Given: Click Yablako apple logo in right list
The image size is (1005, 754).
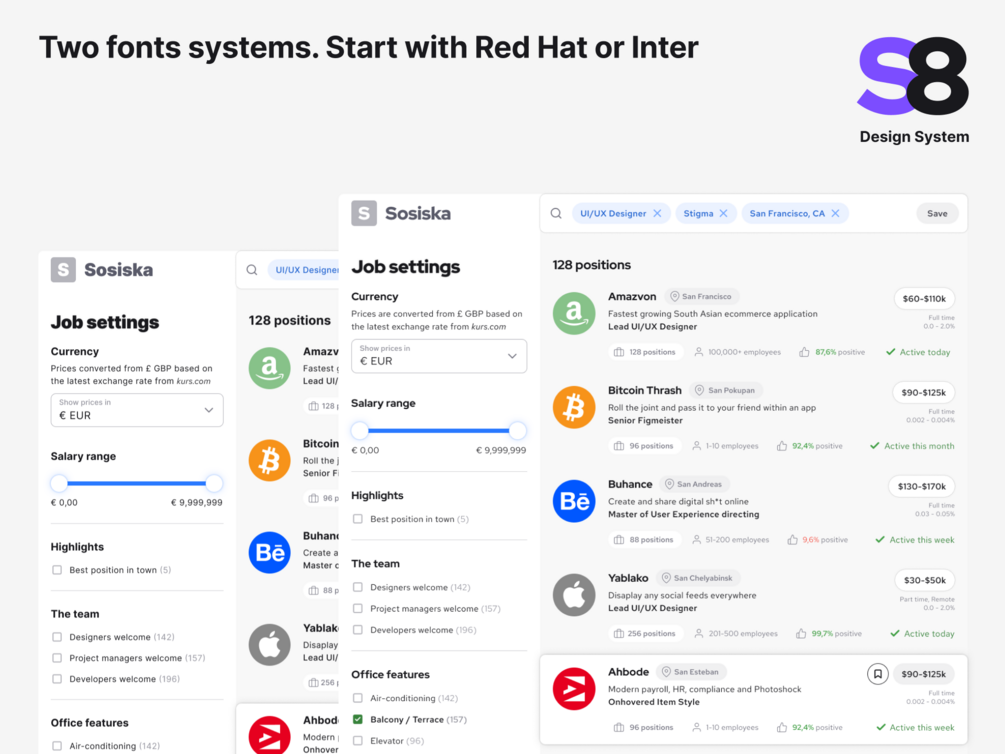Looking at the screenshot, I should 574,595.
